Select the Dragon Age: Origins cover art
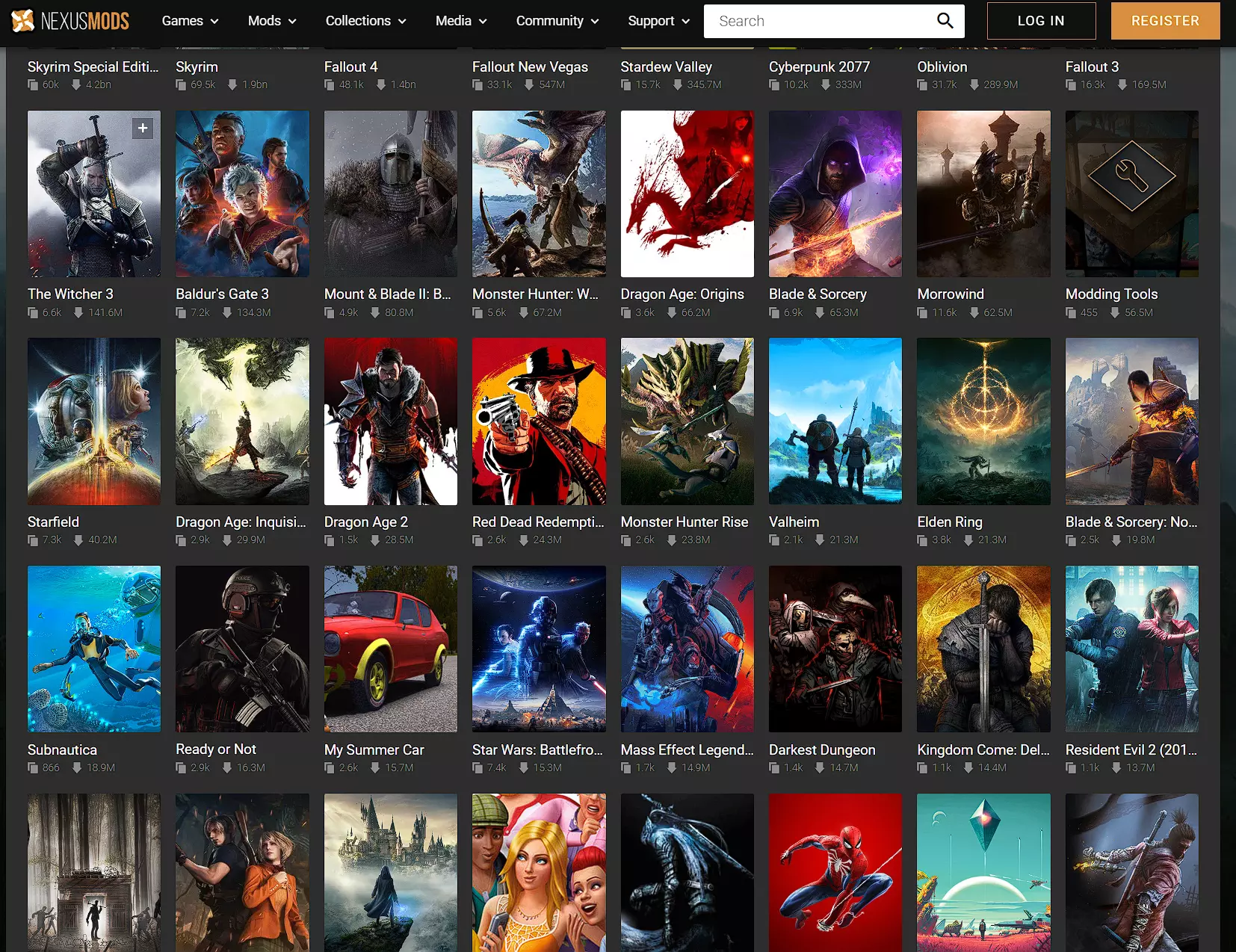Viewport: 1236px width, 952px height. pyautogui.click(x=687, y=194)
